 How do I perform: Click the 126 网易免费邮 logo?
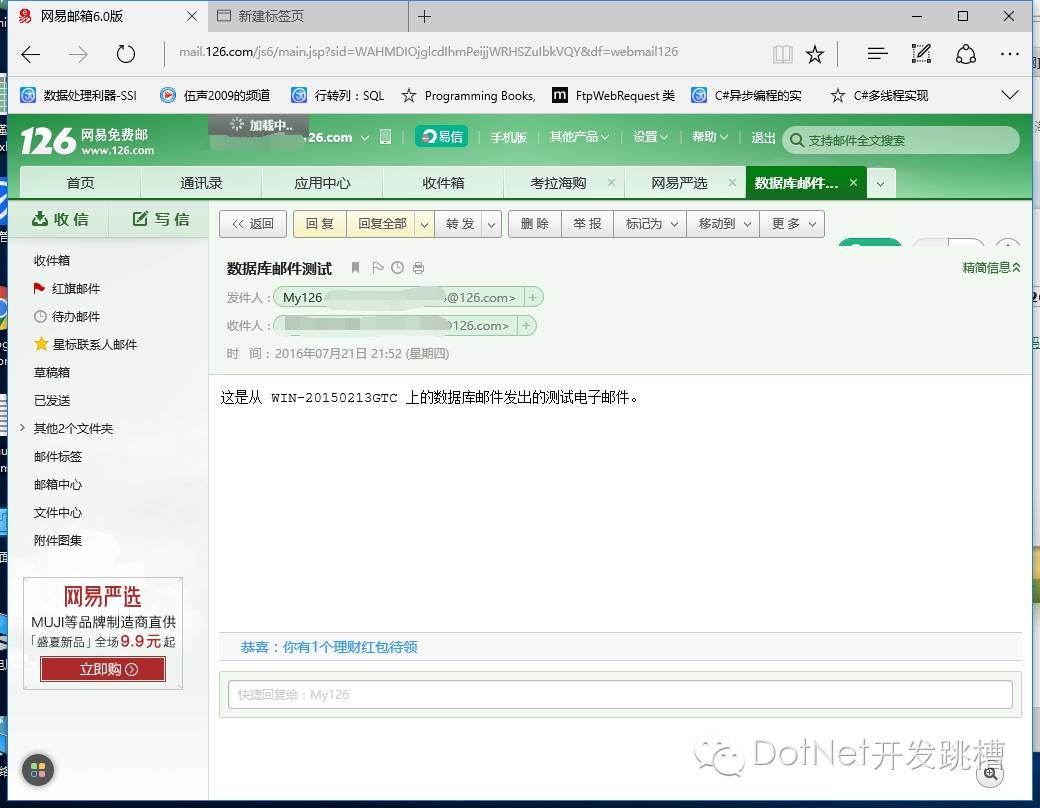(87, 141)
